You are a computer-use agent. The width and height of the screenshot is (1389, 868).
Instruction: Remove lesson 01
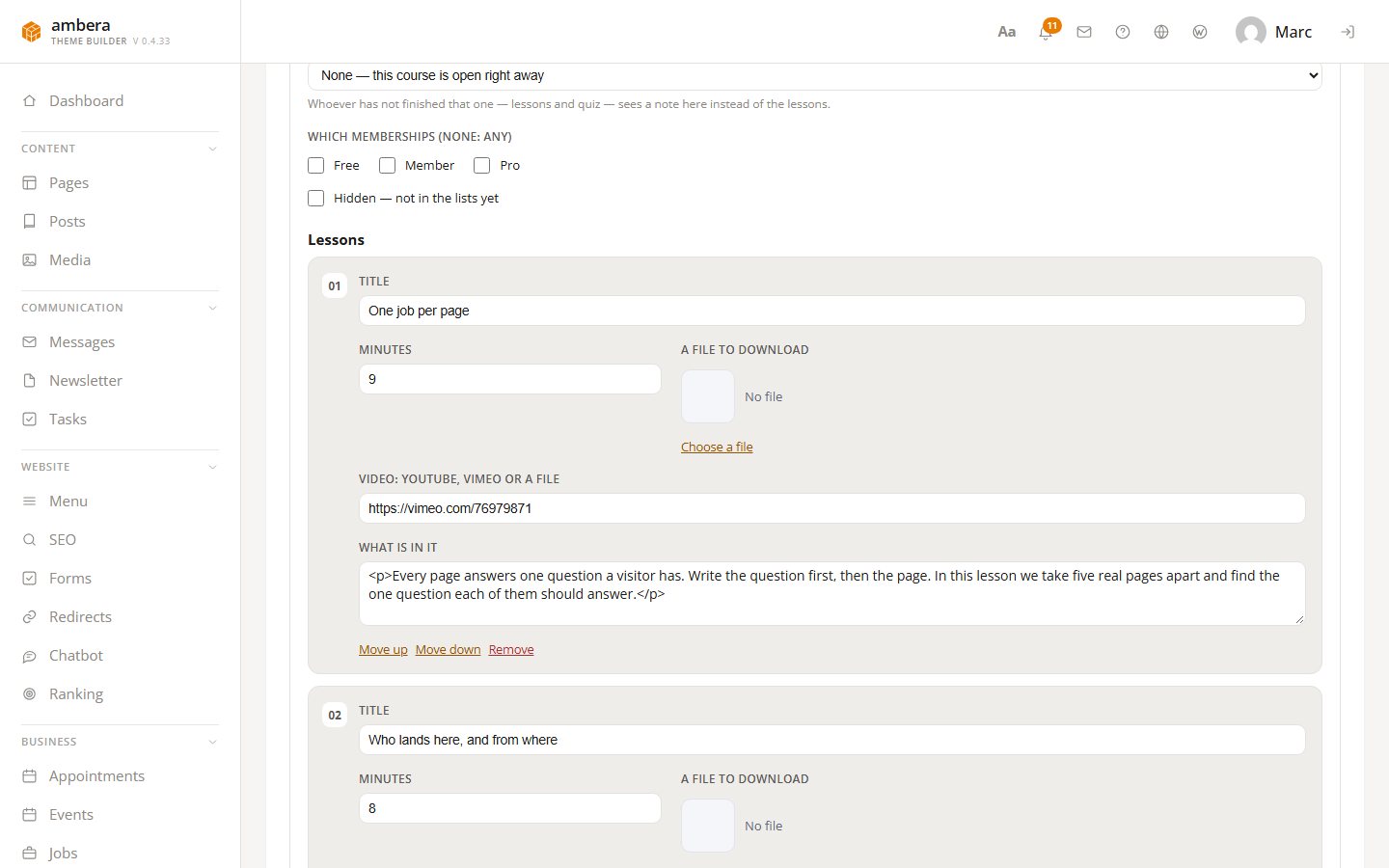(x=511, y=649)
